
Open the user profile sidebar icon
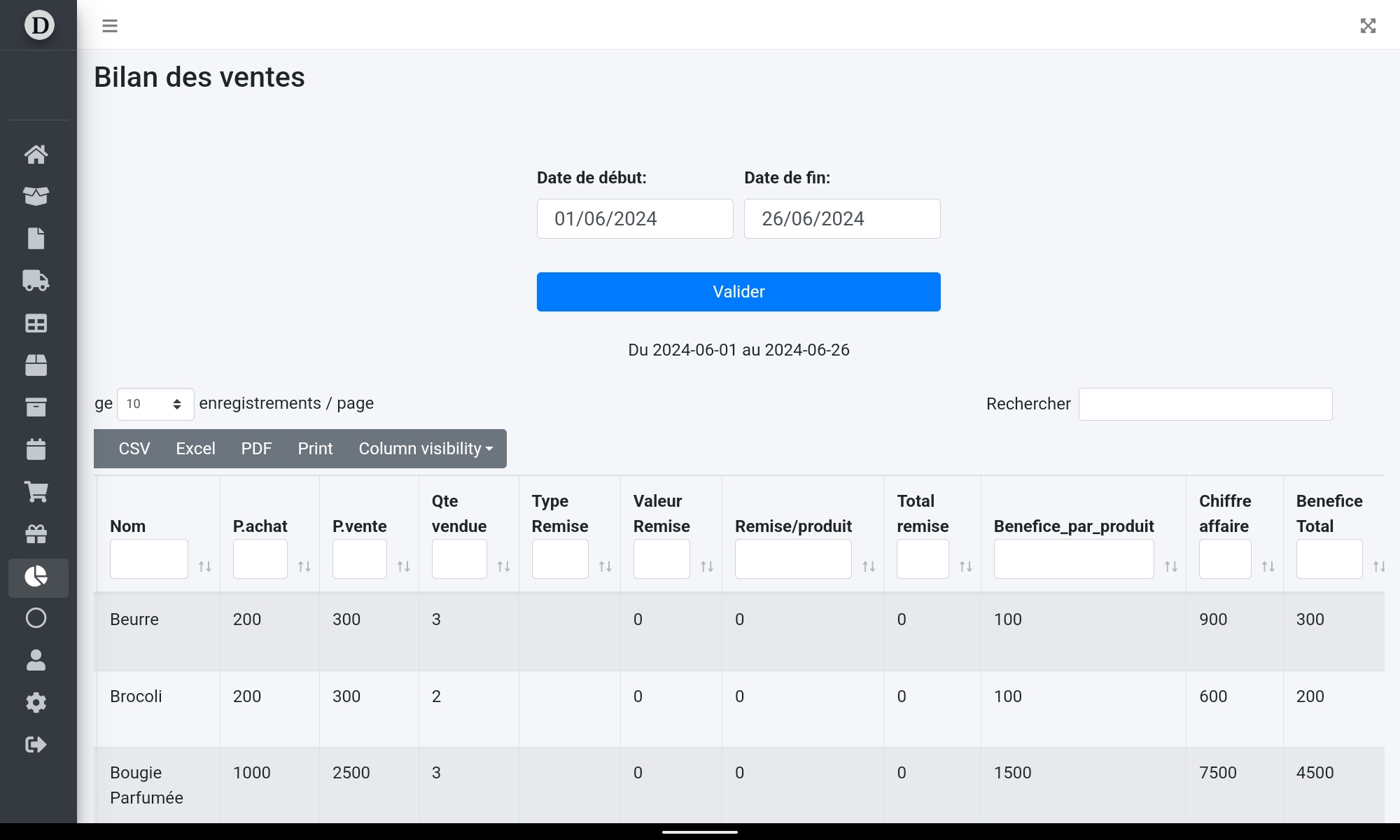pos(36,660)
